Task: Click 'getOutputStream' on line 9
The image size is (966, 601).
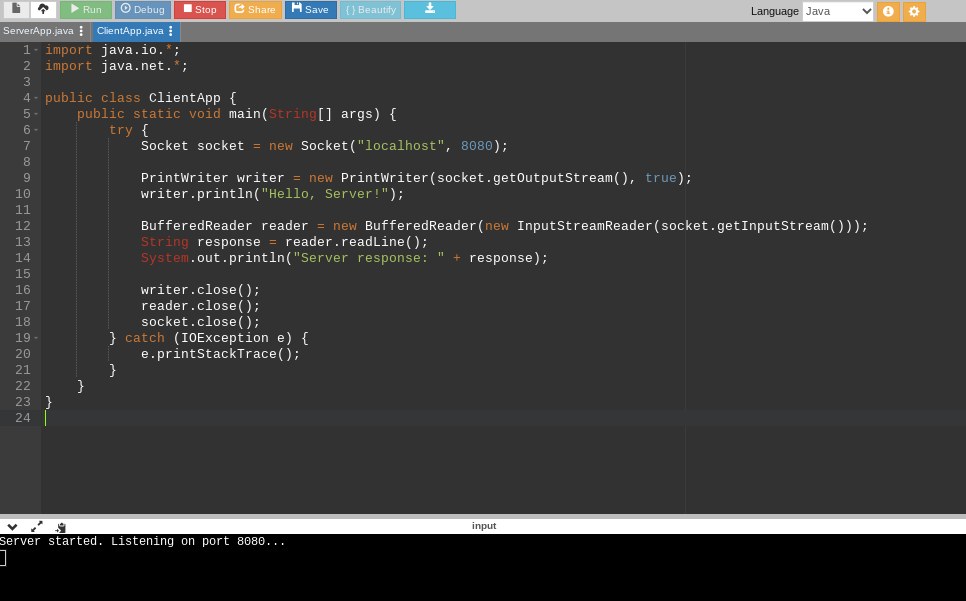Action: [x=553, y=178]
